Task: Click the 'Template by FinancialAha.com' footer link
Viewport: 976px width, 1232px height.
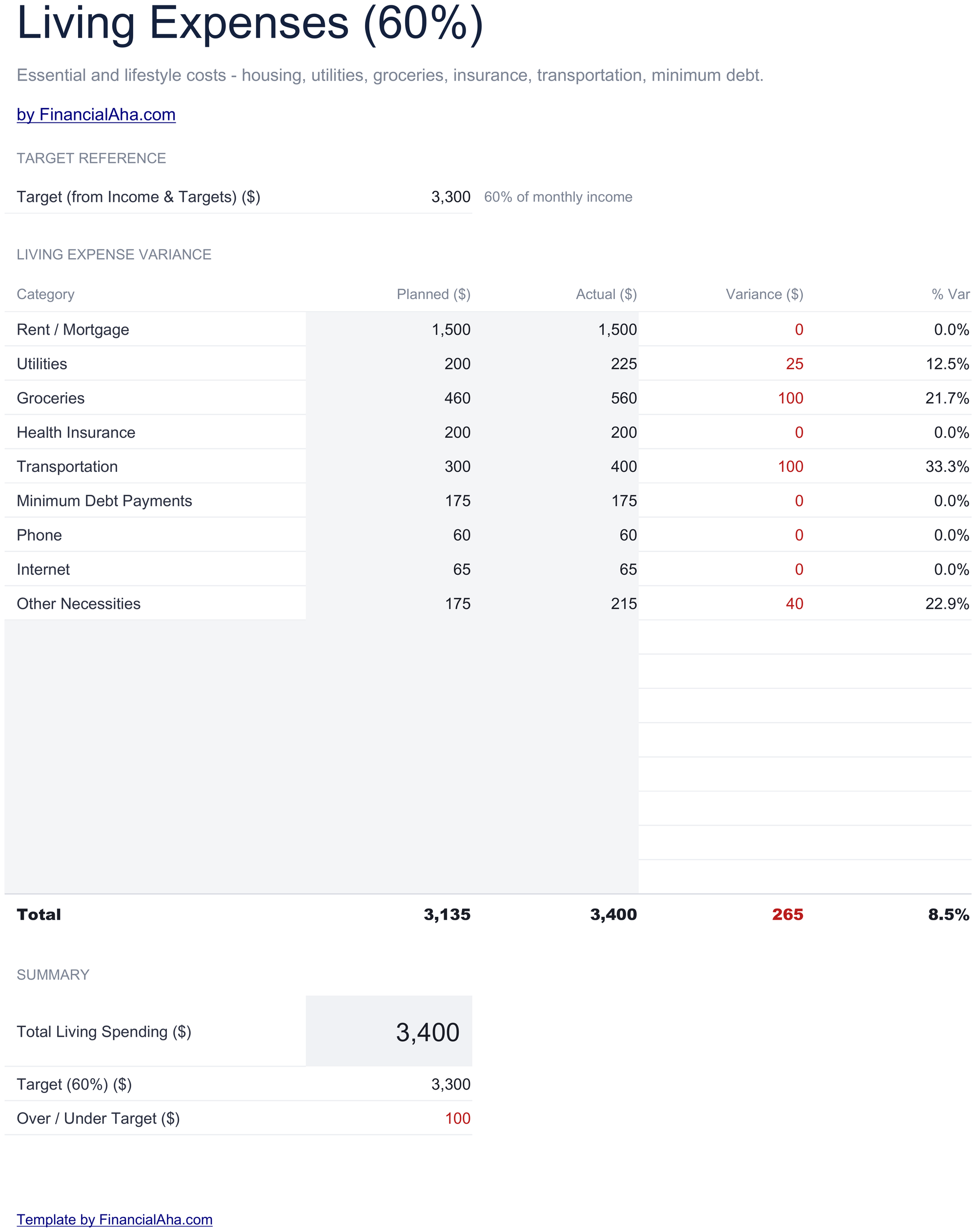Action: click(114, 1219)
